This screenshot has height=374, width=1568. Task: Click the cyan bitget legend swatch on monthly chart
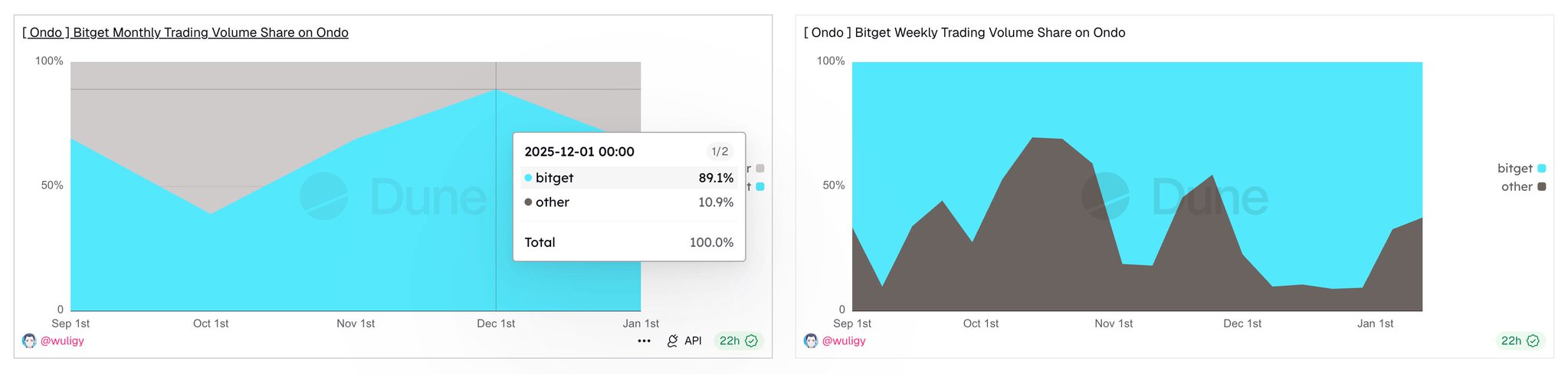[x=759, y=187]
